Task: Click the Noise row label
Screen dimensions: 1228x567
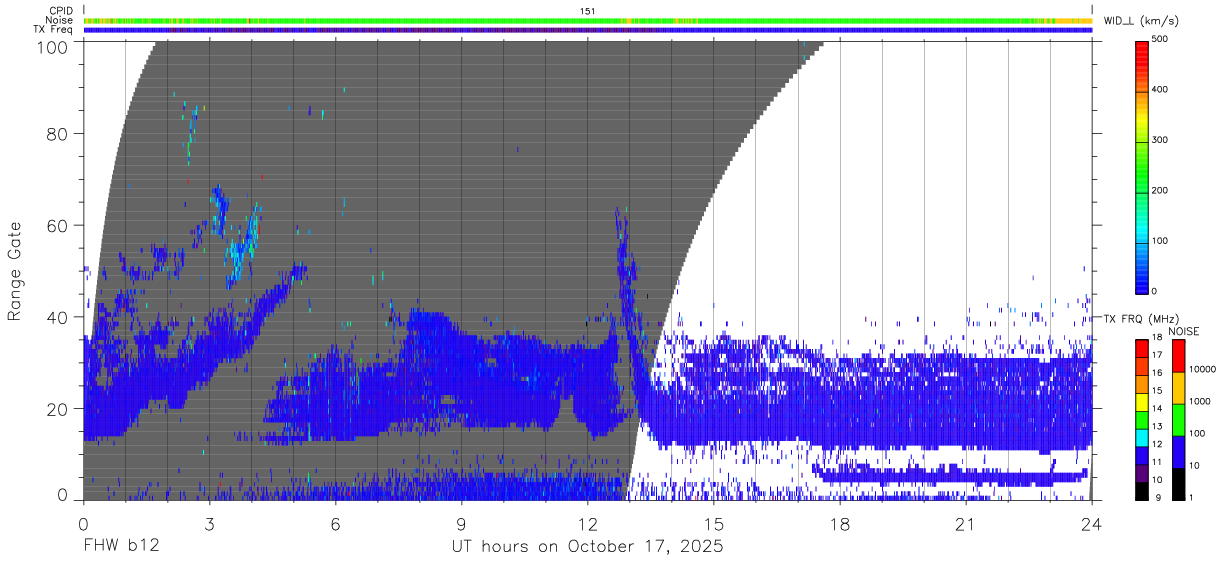Action: 59,20
